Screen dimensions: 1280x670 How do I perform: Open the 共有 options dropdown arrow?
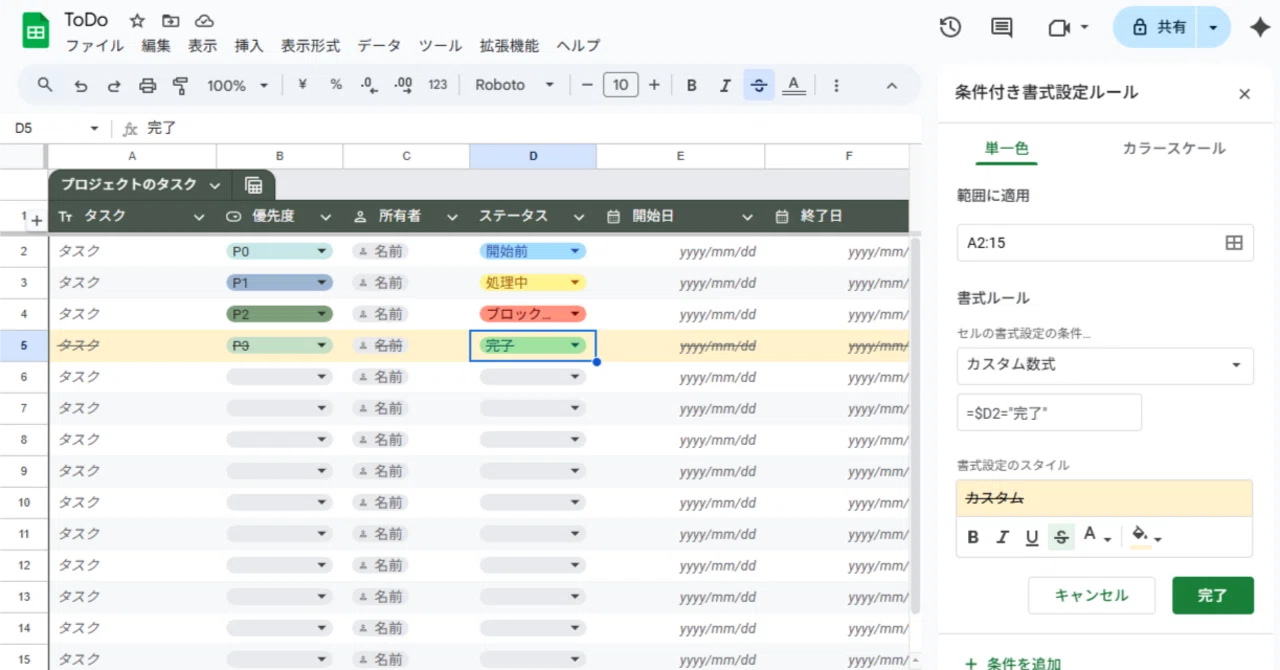(1213, 28)
